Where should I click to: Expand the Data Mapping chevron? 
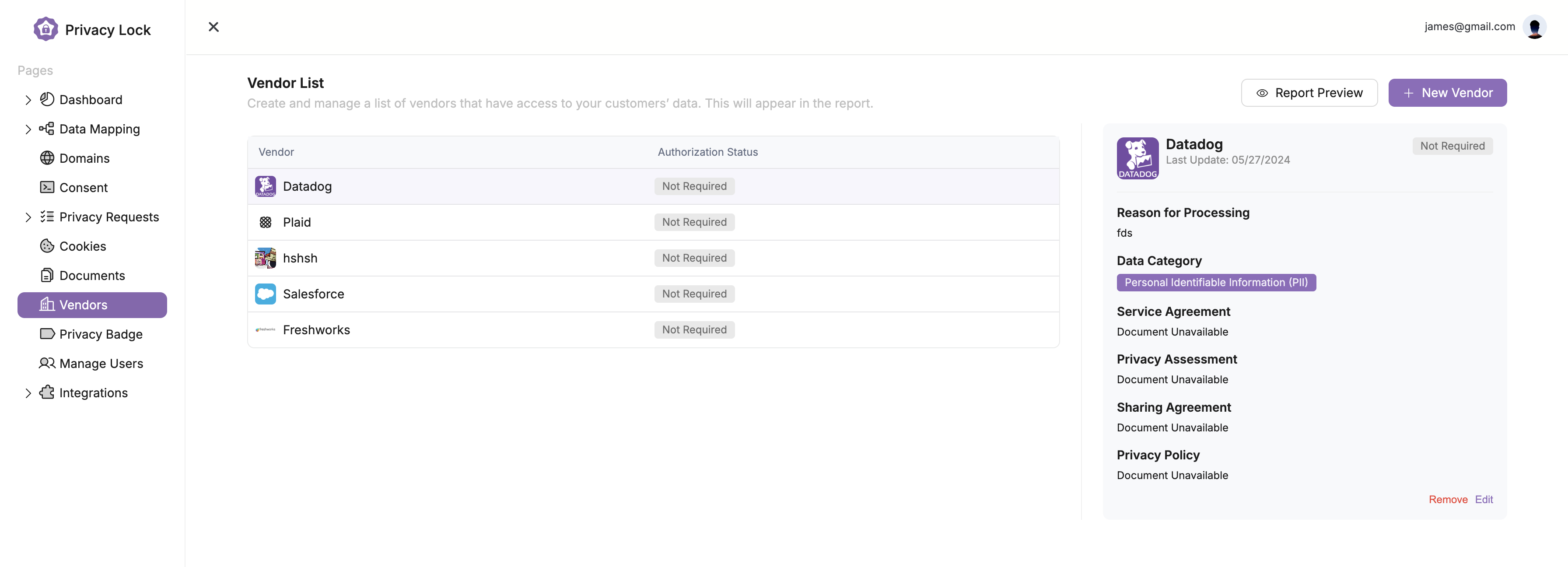(x=28, y=129)
